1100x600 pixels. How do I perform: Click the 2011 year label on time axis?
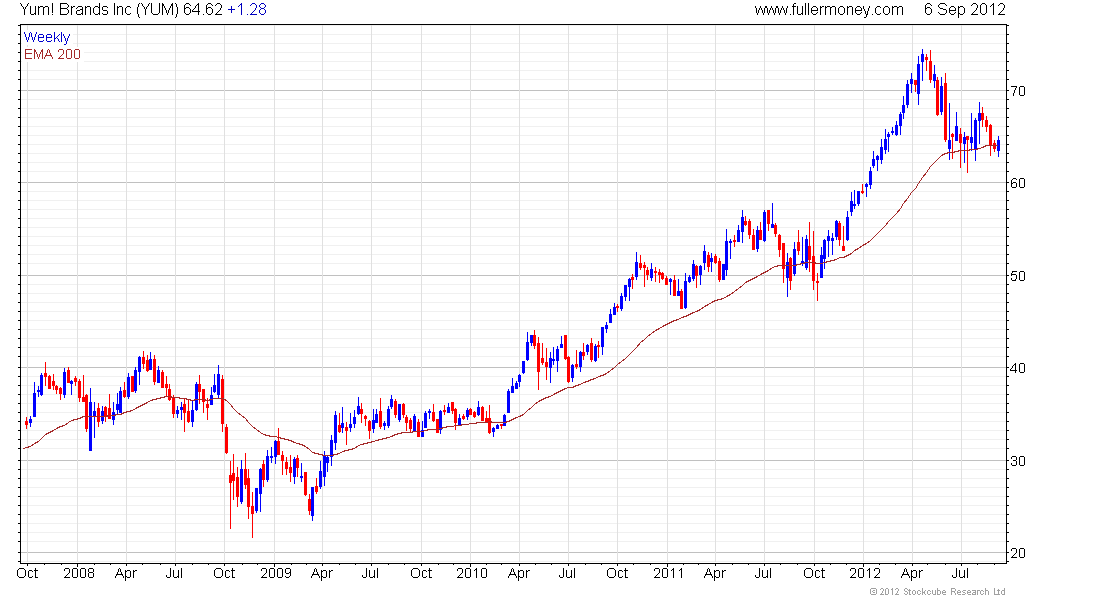(668, 573)
